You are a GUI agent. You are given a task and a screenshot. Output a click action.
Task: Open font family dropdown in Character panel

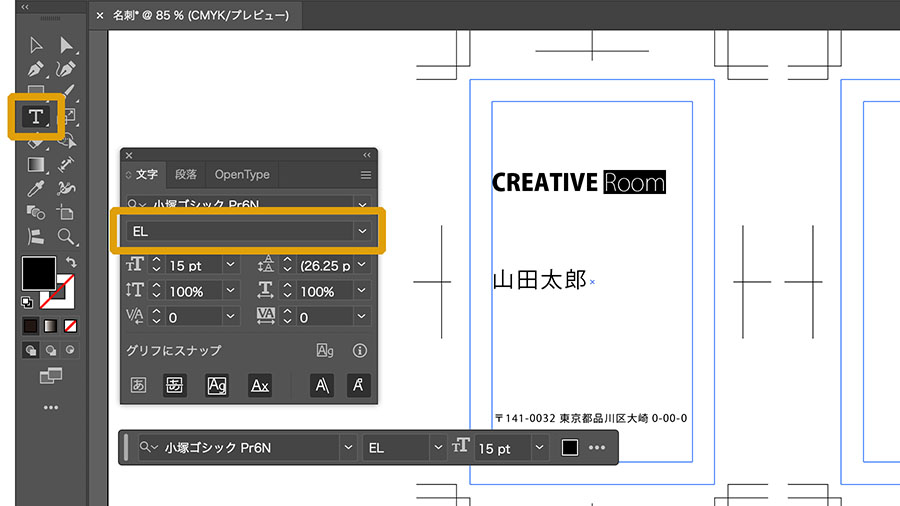coord(362,204)
